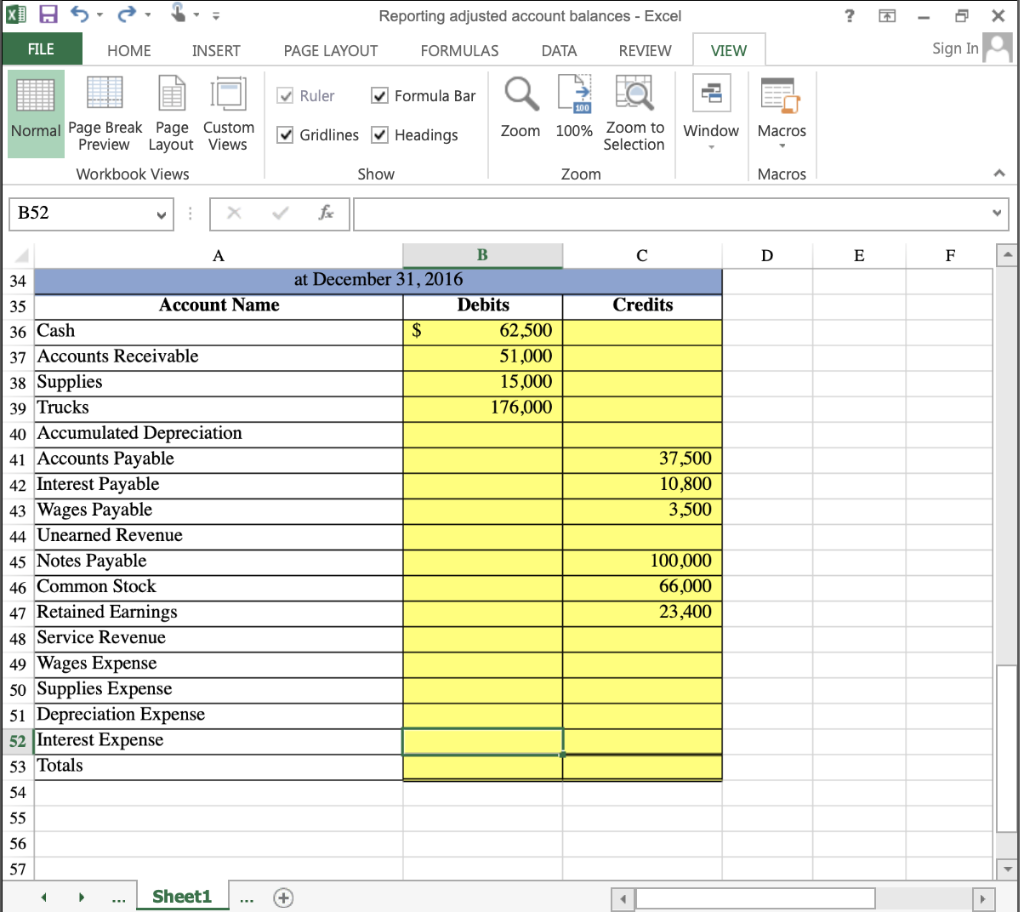
Task: Open Custom Views dialog
Action: 229,112
